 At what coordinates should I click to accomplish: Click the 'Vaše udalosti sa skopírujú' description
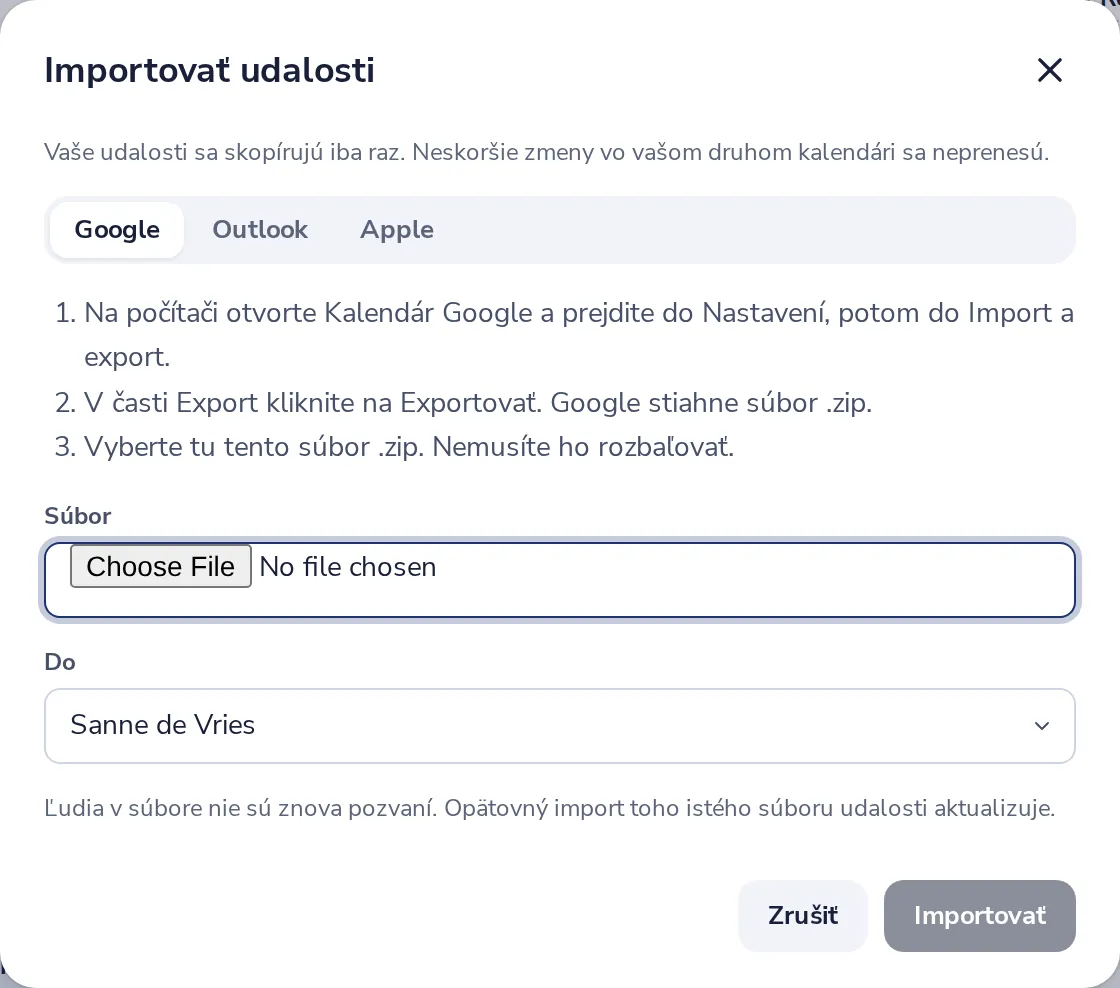click(x=546, y=152)
